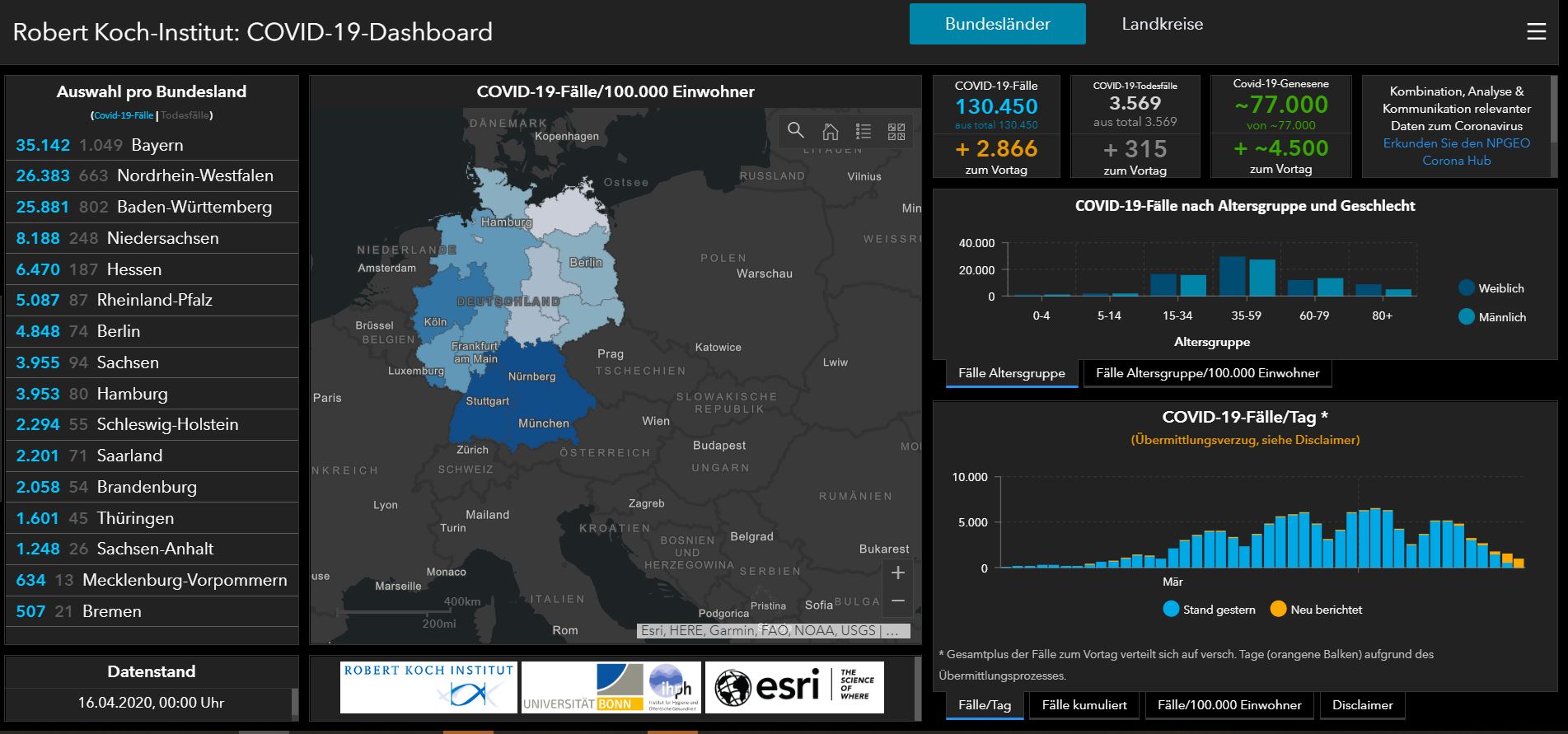The width and height of the screenshot is (1568, 734).
Task: Switch to the Landkreise view
Action: (x=1162, y=25)
